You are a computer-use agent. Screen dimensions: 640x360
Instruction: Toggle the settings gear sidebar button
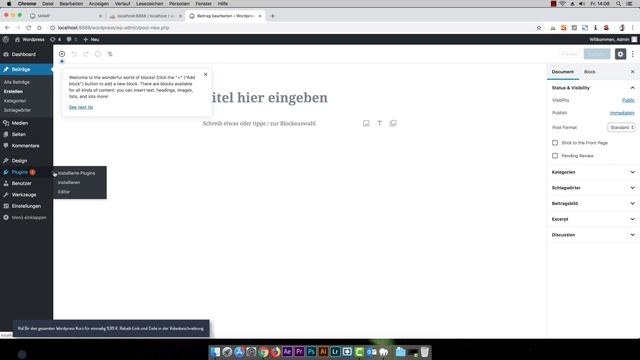coord(620,54)
